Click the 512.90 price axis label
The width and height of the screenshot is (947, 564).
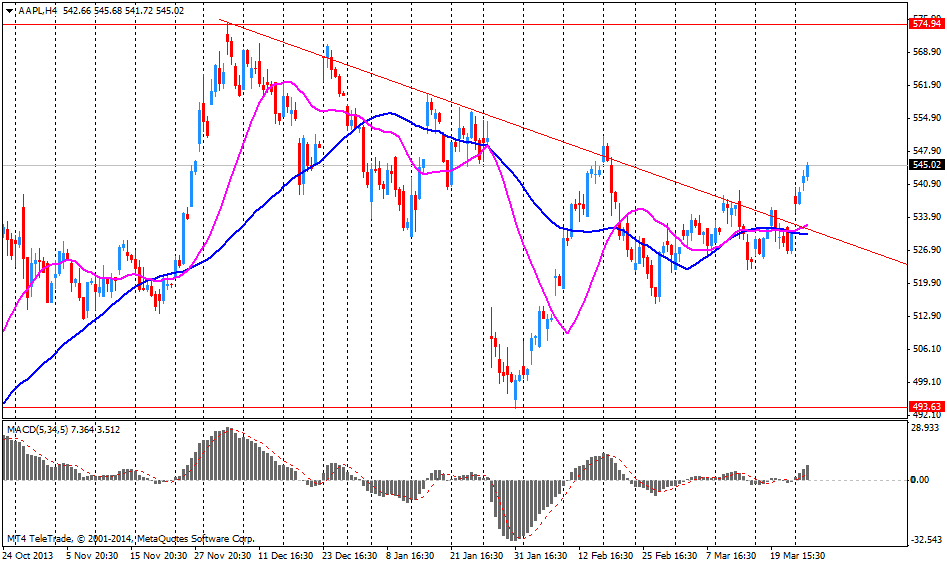click(x=927, y=316)
